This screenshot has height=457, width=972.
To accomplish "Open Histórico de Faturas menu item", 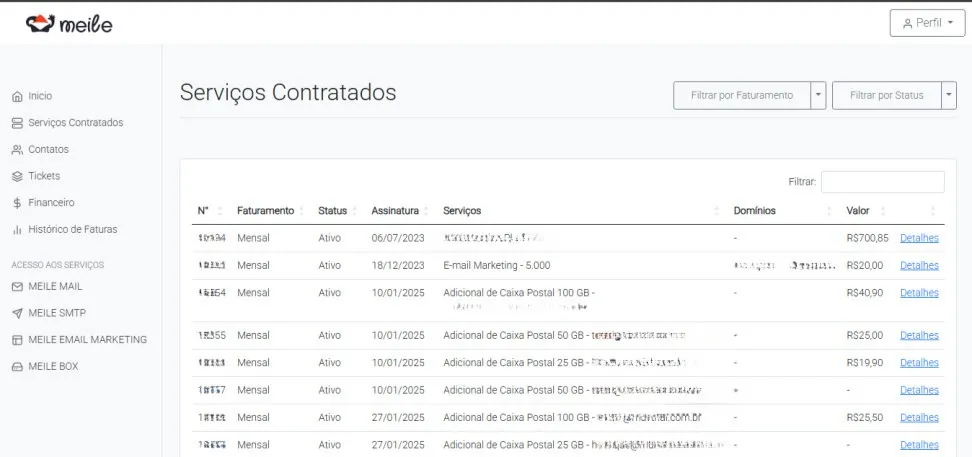I will pos(73,229).
